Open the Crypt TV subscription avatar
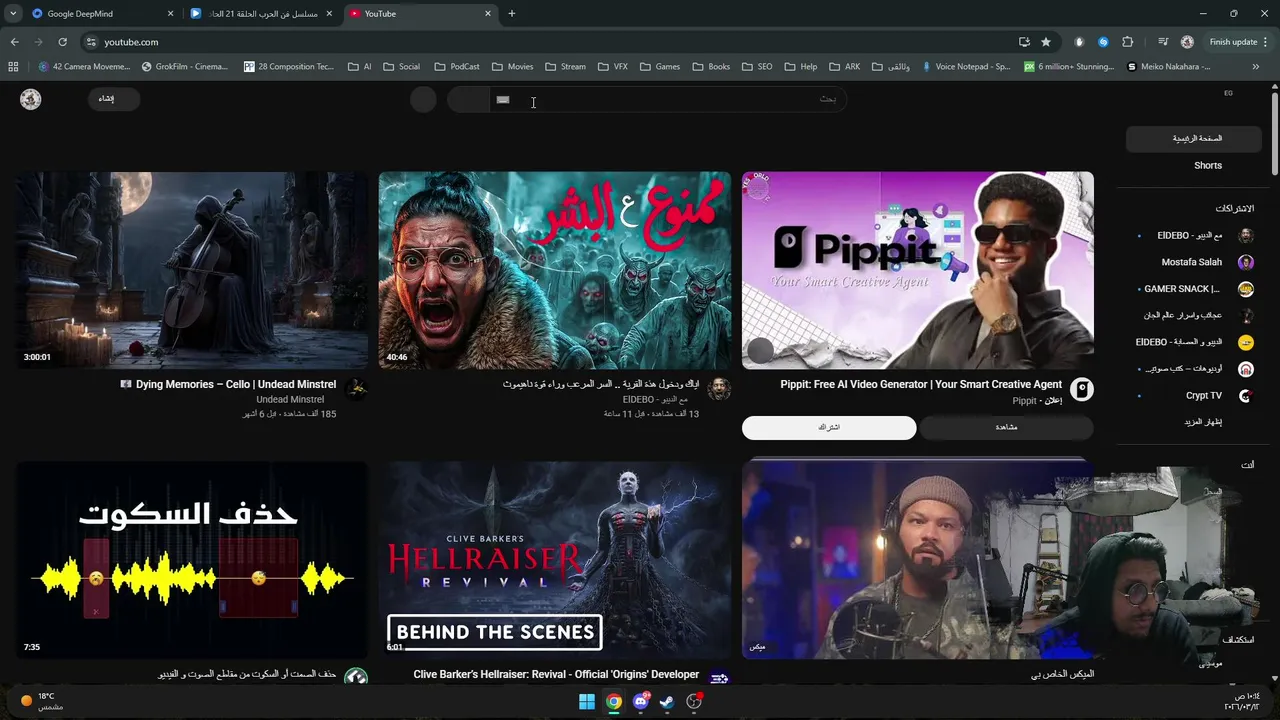 [x=1246, y=396]
